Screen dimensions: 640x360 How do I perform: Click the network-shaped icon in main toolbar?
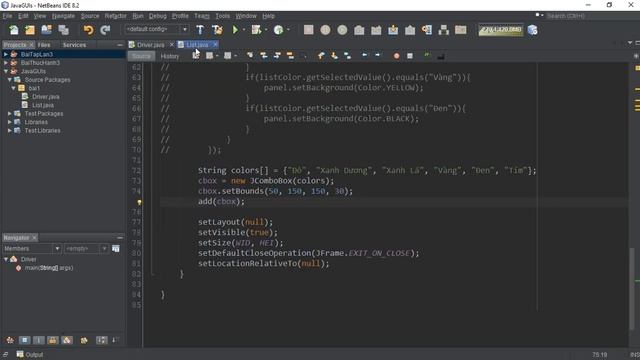coord(444,30)
